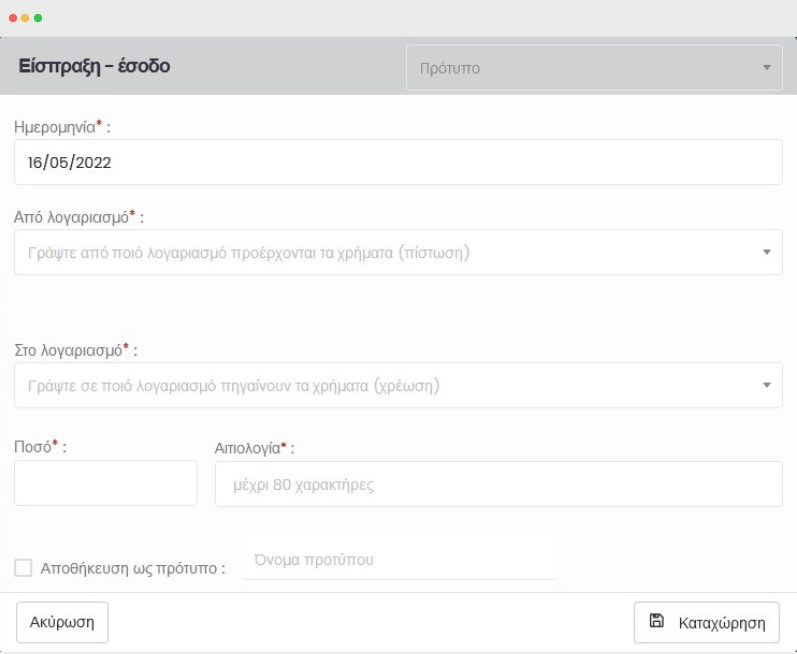The width and height of the screenshot is (797, 654).
Task: Click the yellow minimize window dot
Action: [x=25, y=19]
